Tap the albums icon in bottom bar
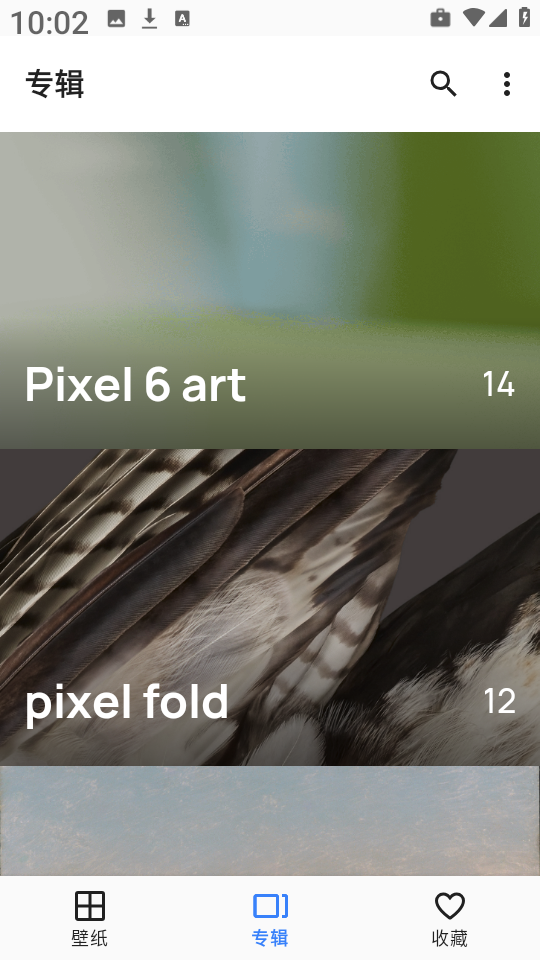Screen dimensions: 540x960 [270, 906]
